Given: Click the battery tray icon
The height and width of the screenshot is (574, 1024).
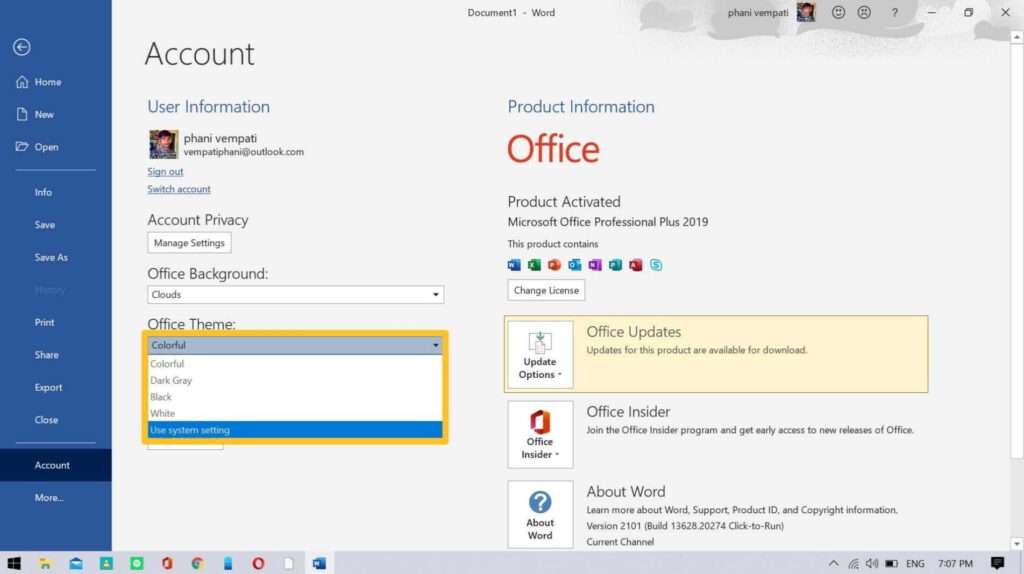Looking at the screenshot, I should coord(891,564).
